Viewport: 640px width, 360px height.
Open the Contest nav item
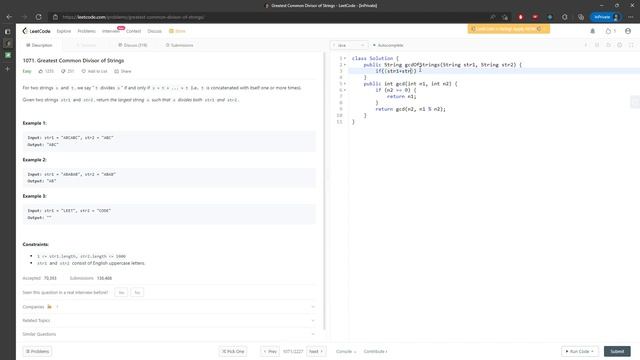click(x=133, y=31)
